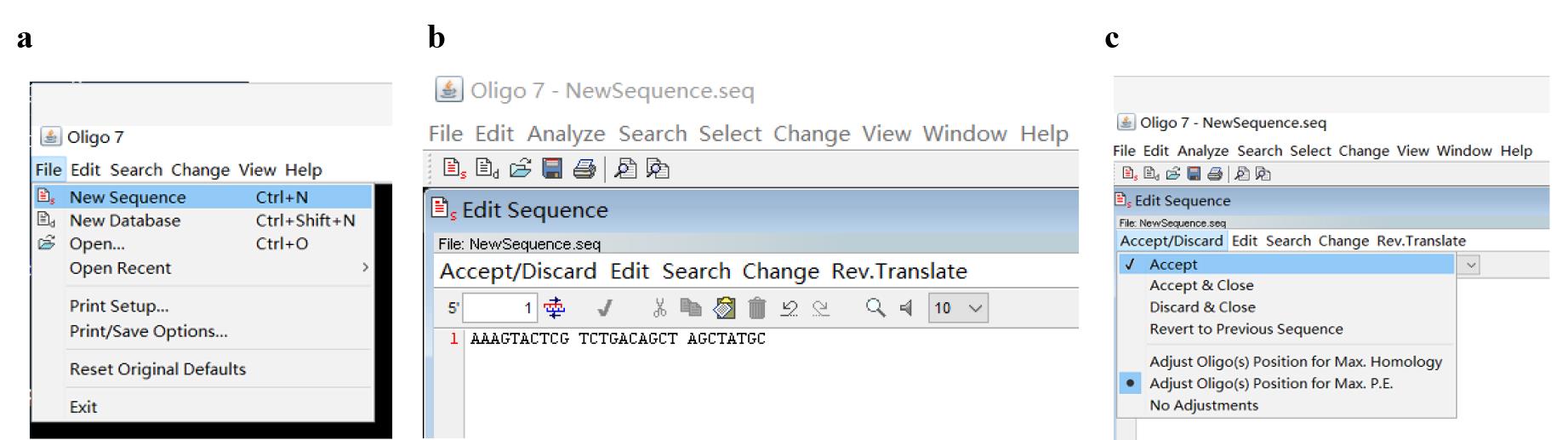Viewport: 1568px width, 440px height.
Task: Expand the group size 10 dropdown
Action: click(959, 308)
